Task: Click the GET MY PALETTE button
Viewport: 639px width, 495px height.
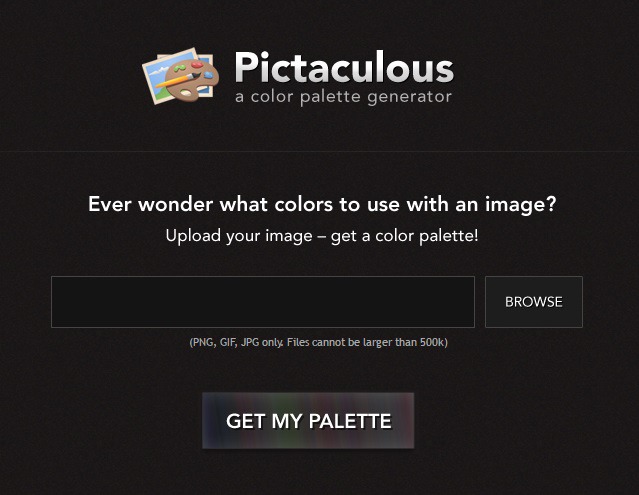Action: [308, 420]
